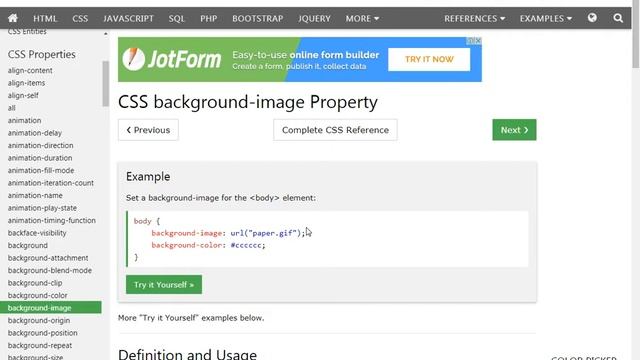Click the ad info icon on banner
The height and width of the screenshot is (360, 640).
pos(471,41)
